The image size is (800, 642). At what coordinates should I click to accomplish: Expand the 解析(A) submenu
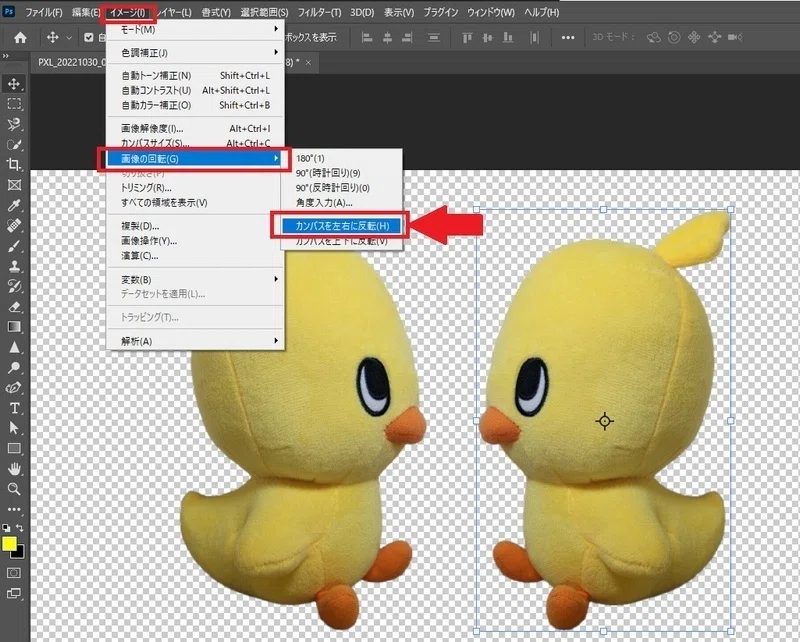[195, 341]
